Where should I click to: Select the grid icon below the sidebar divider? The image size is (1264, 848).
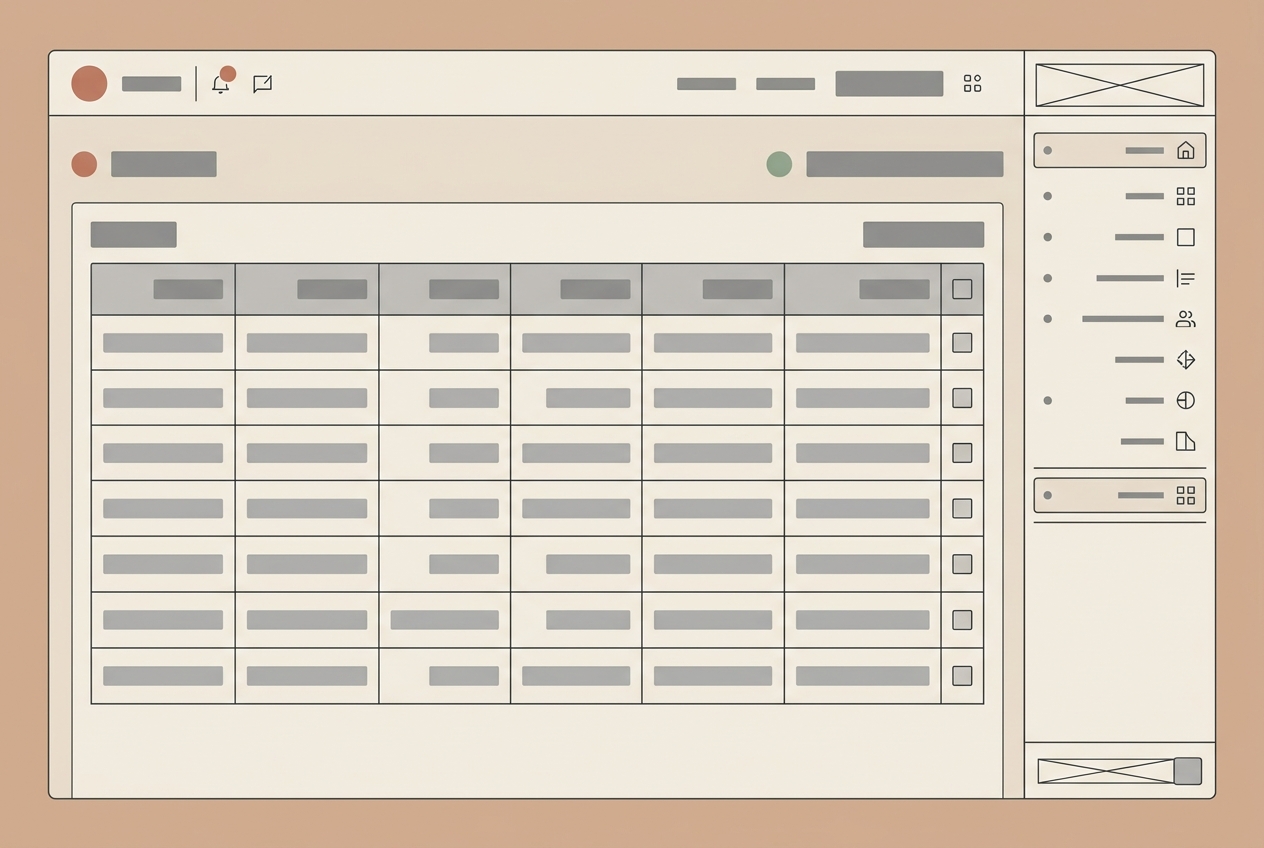point(1185,495)
